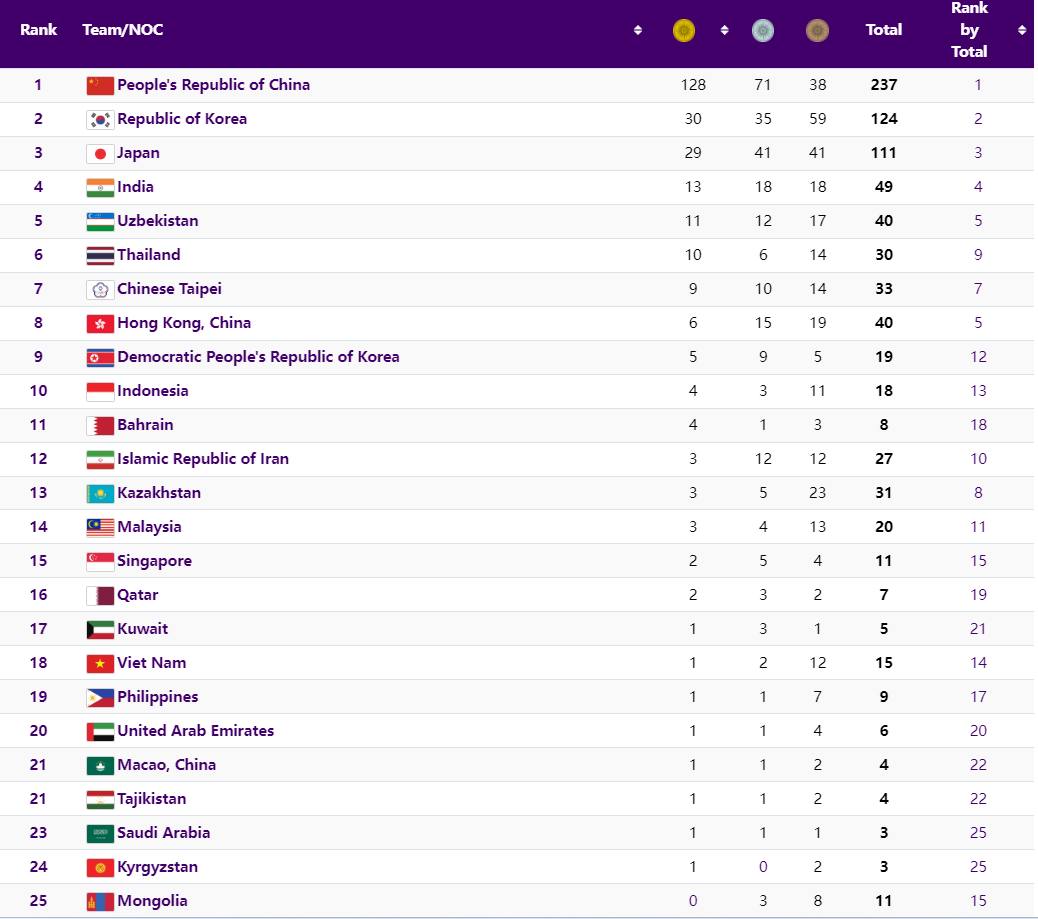Click the Republic of Korea flag icon
Image resolution: width=1038 pixels, height=919 pixels.
100,119
